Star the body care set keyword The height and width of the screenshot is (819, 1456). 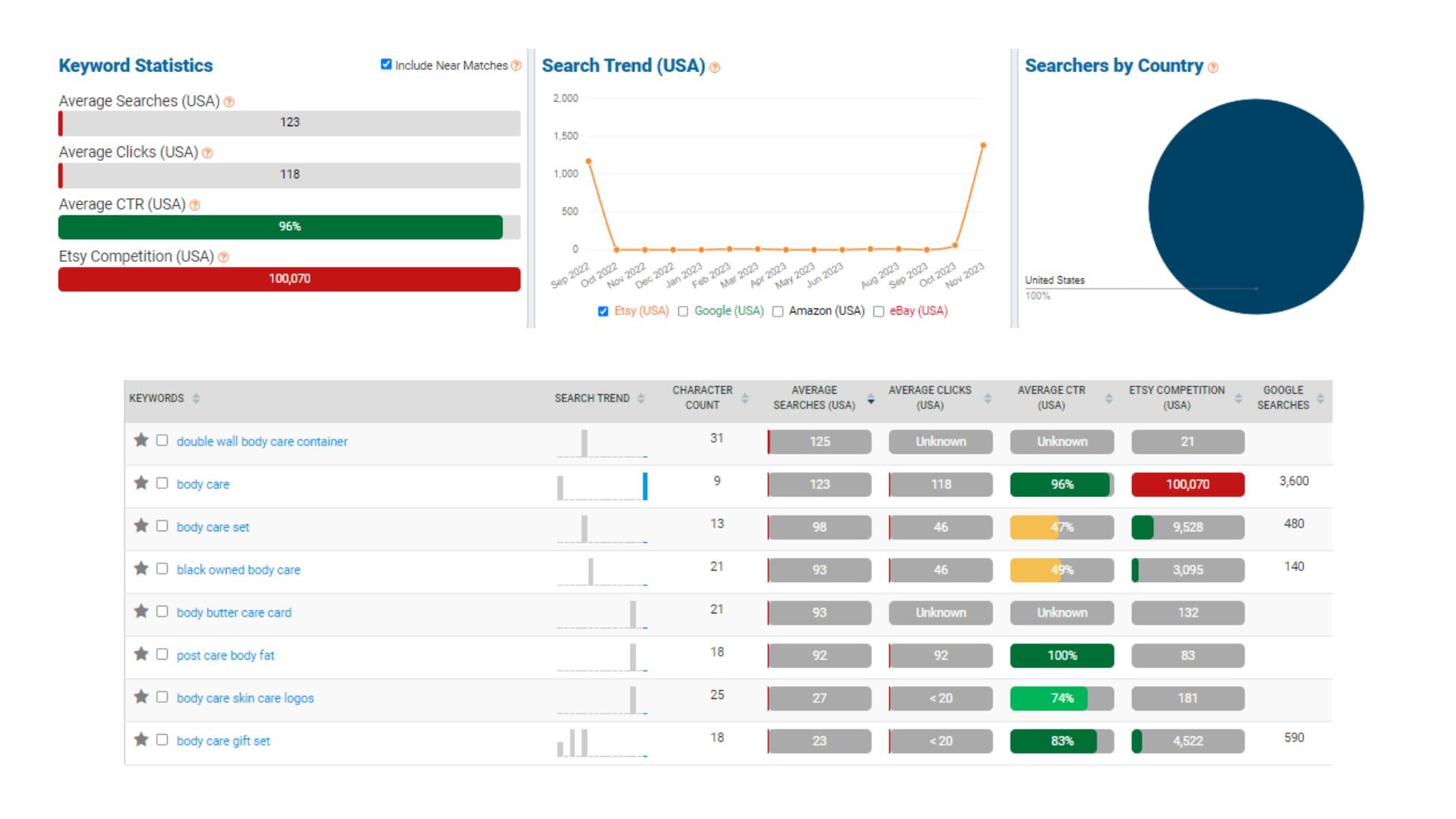[141, 525]
